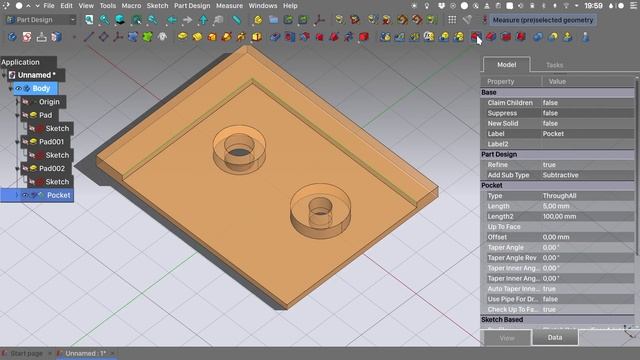
Task: Click the Fit Selection view icon
Action: [x=104, y=20]
